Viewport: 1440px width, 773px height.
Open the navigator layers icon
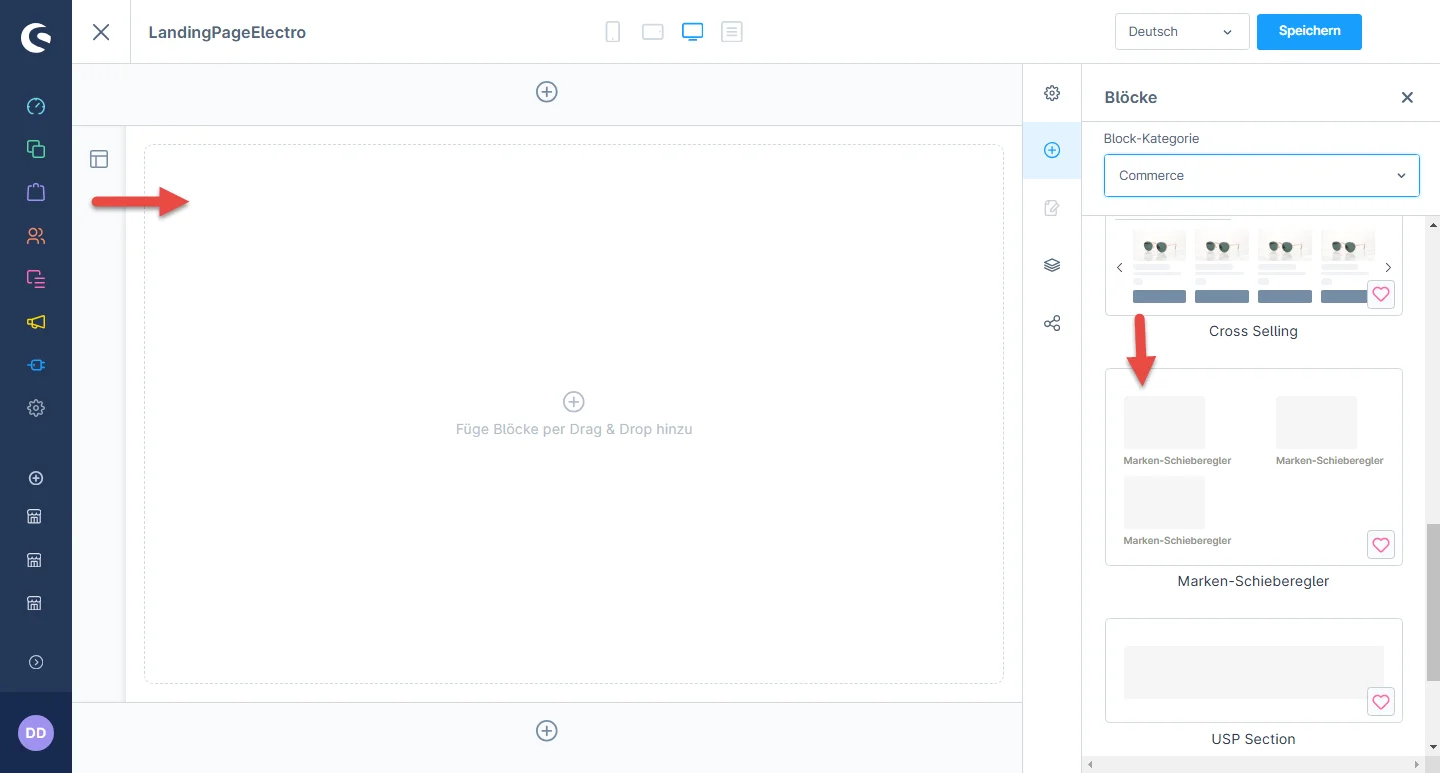[x=1052, y=265]
